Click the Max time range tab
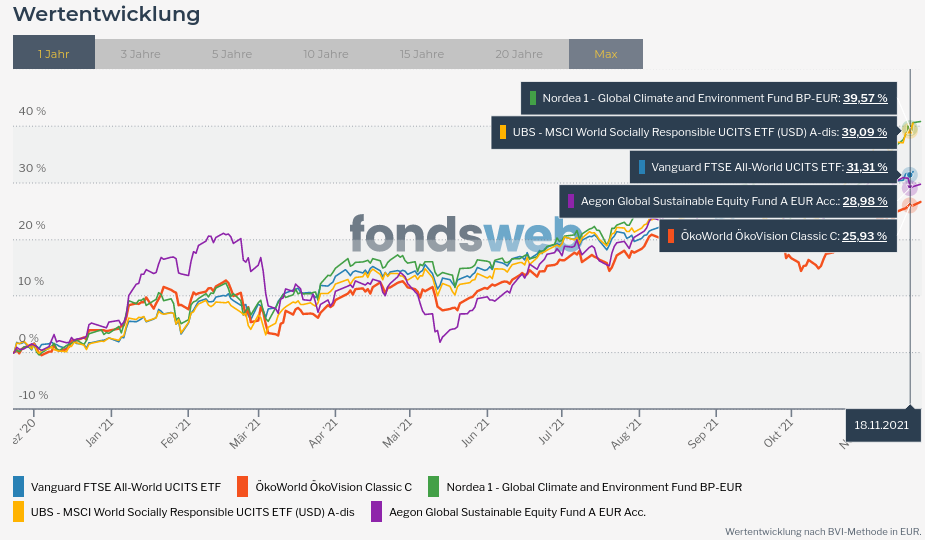The width and height of the screenshot is (925, 540). click(x=606, y=53)
